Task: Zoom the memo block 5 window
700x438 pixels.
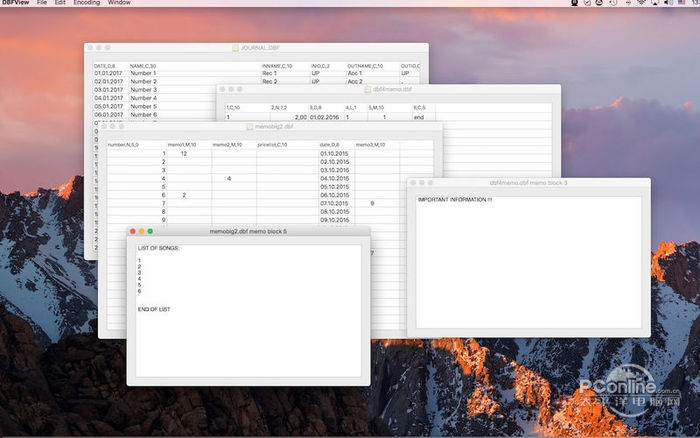Action: pyautogui.click(x=151, y=231)
